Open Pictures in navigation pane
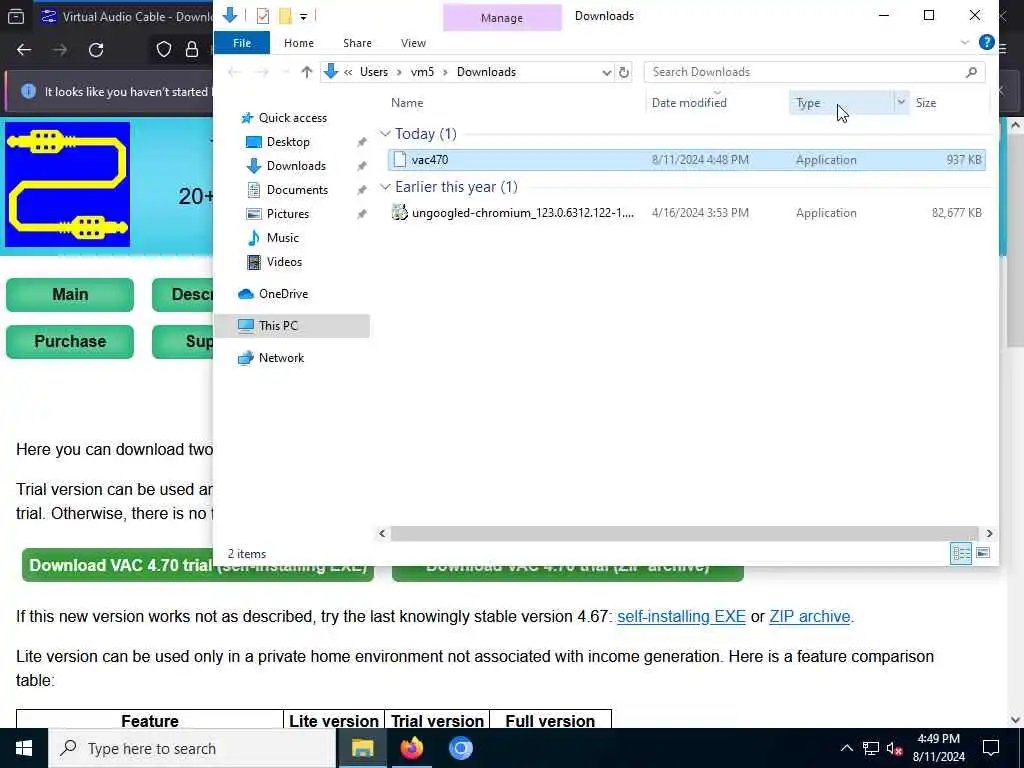The width and height of the screenshot is (1024, 768). pyautogui.click(x=287, y=214)
